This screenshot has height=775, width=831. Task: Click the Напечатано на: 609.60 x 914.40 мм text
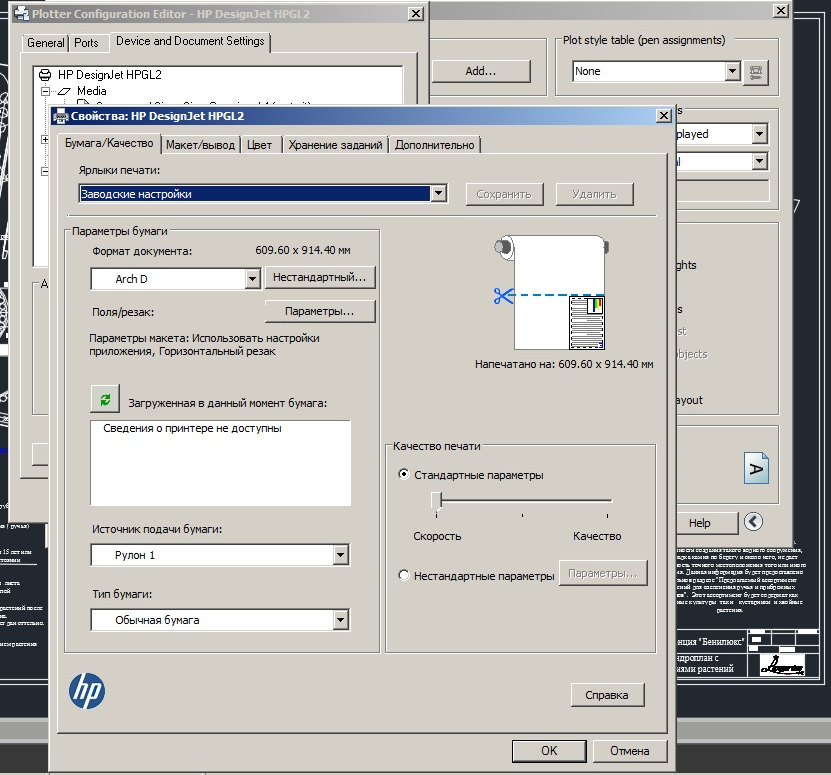(x=564, y=364)
